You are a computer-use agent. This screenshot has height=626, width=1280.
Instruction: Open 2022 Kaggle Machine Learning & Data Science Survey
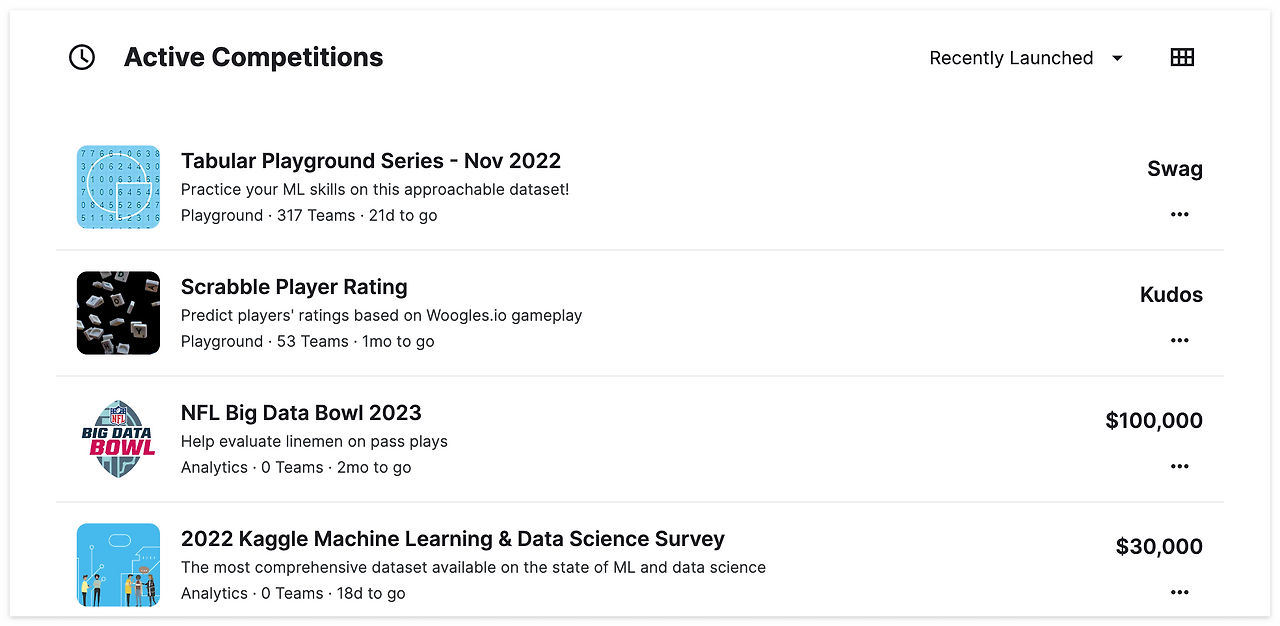click(452, 539)
